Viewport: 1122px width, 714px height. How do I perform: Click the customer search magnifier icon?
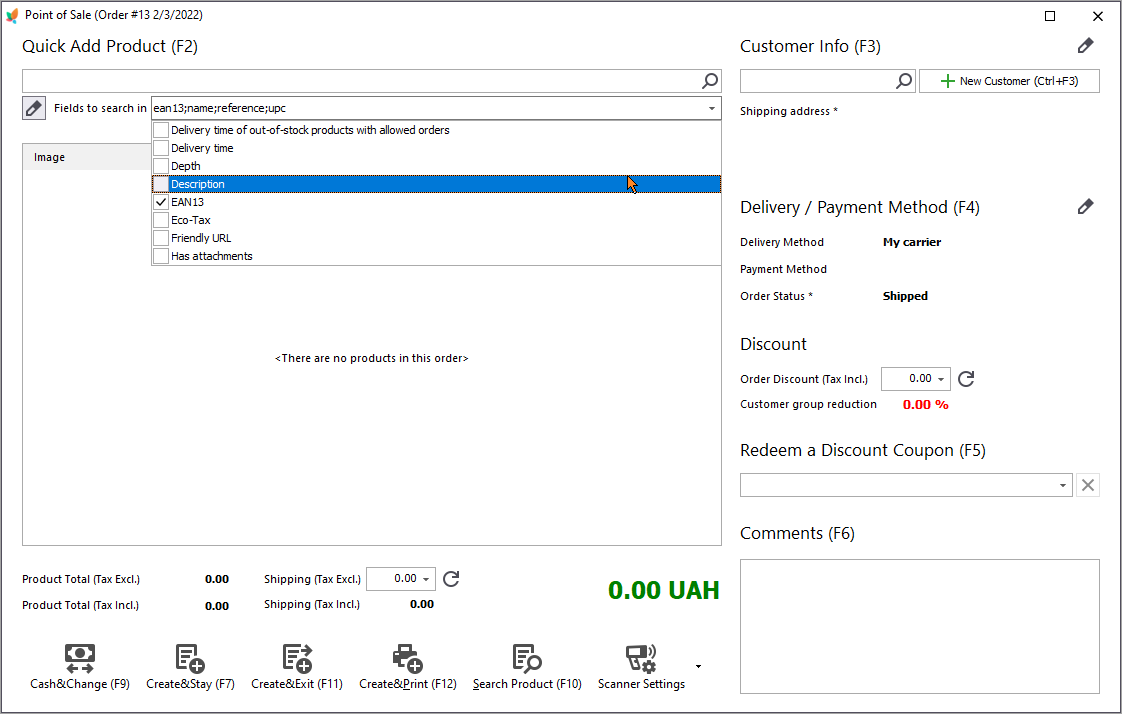tap(904, 81)
